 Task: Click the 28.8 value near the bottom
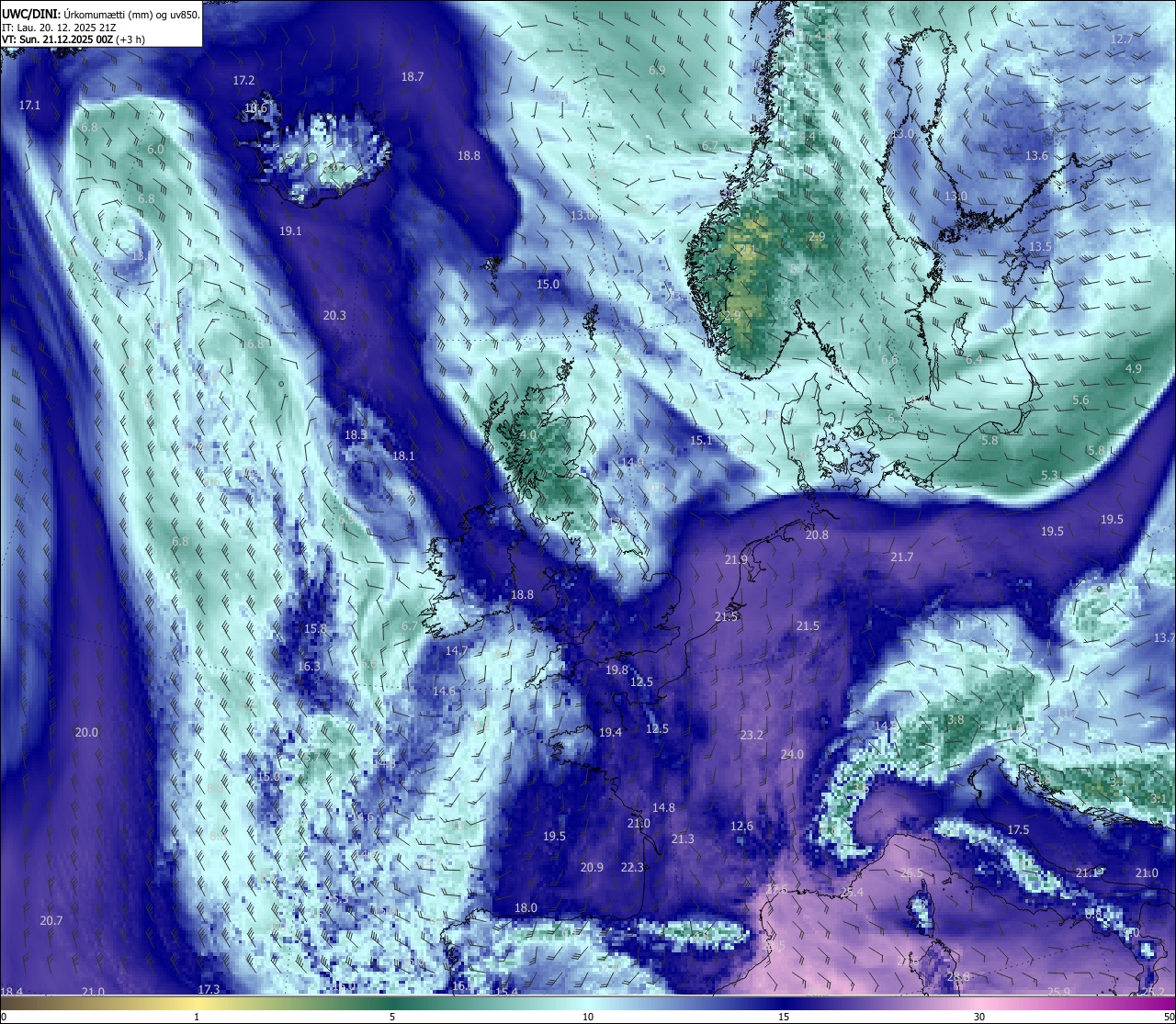tap(958, 977)
